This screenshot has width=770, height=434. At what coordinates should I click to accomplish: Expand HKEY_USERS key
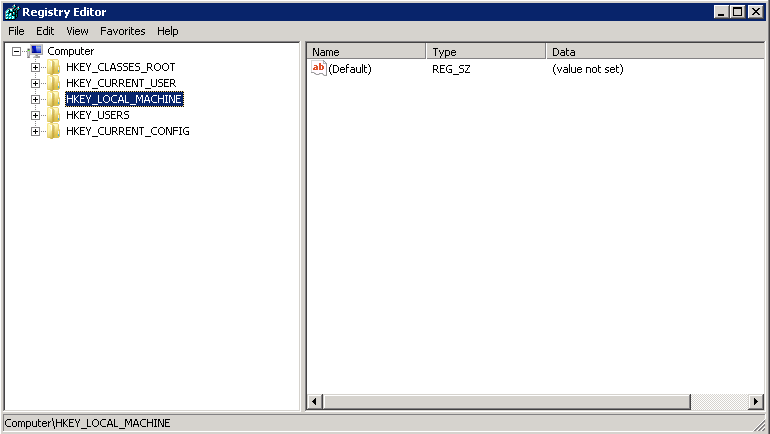[35, 115]
